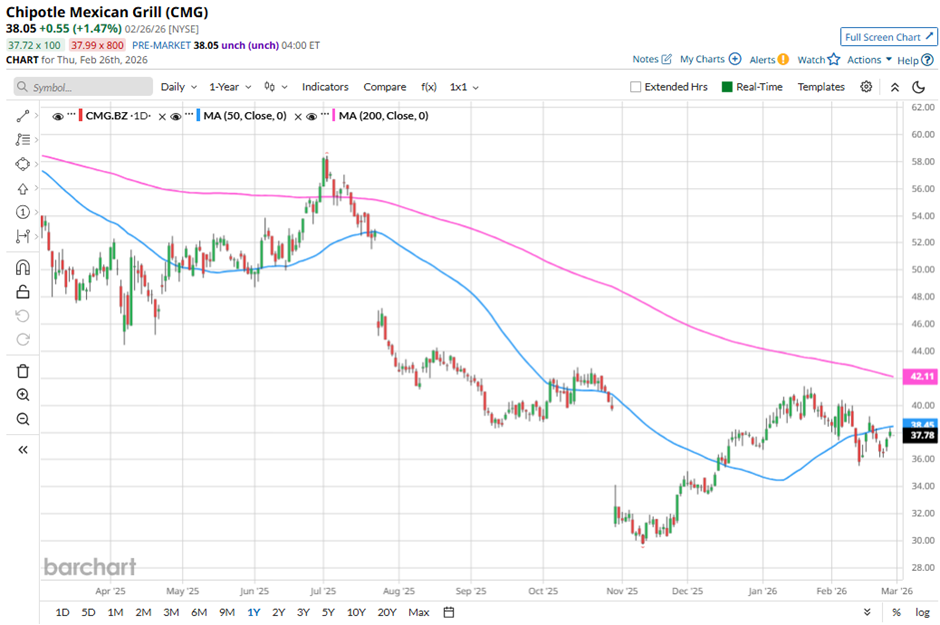The height and width of the screenshot is (625, 940).
Task: Expand the 1-Year period dropdown
Action: [x=228, y=87]
